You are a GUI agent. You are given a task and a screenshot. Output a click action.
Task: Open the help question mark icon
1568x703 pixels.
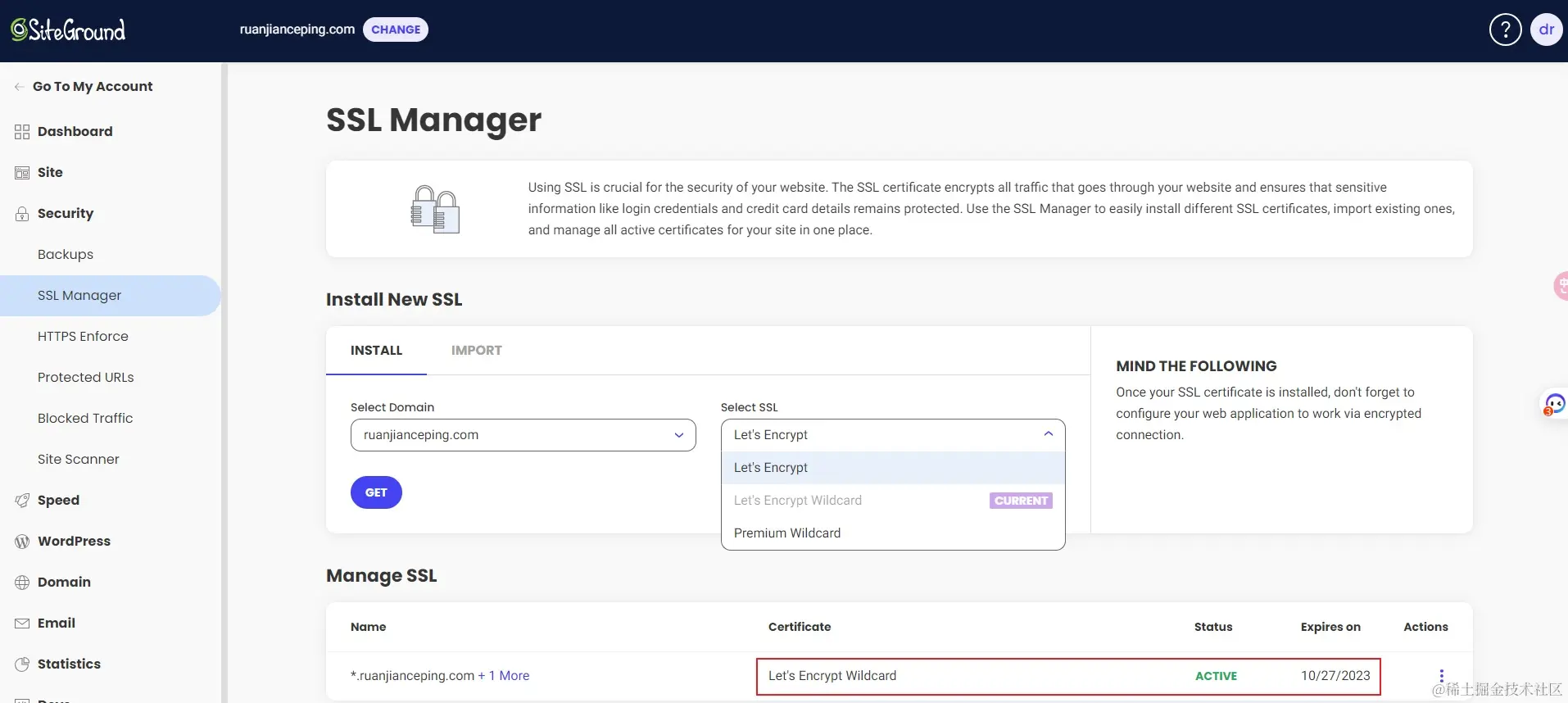[1505, 30]
